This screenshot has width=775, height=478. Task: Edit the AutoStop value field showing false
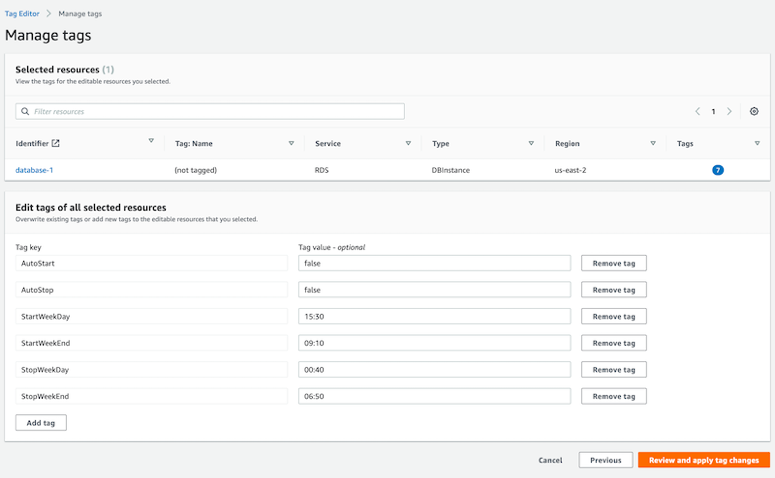(x=434, y=290)
